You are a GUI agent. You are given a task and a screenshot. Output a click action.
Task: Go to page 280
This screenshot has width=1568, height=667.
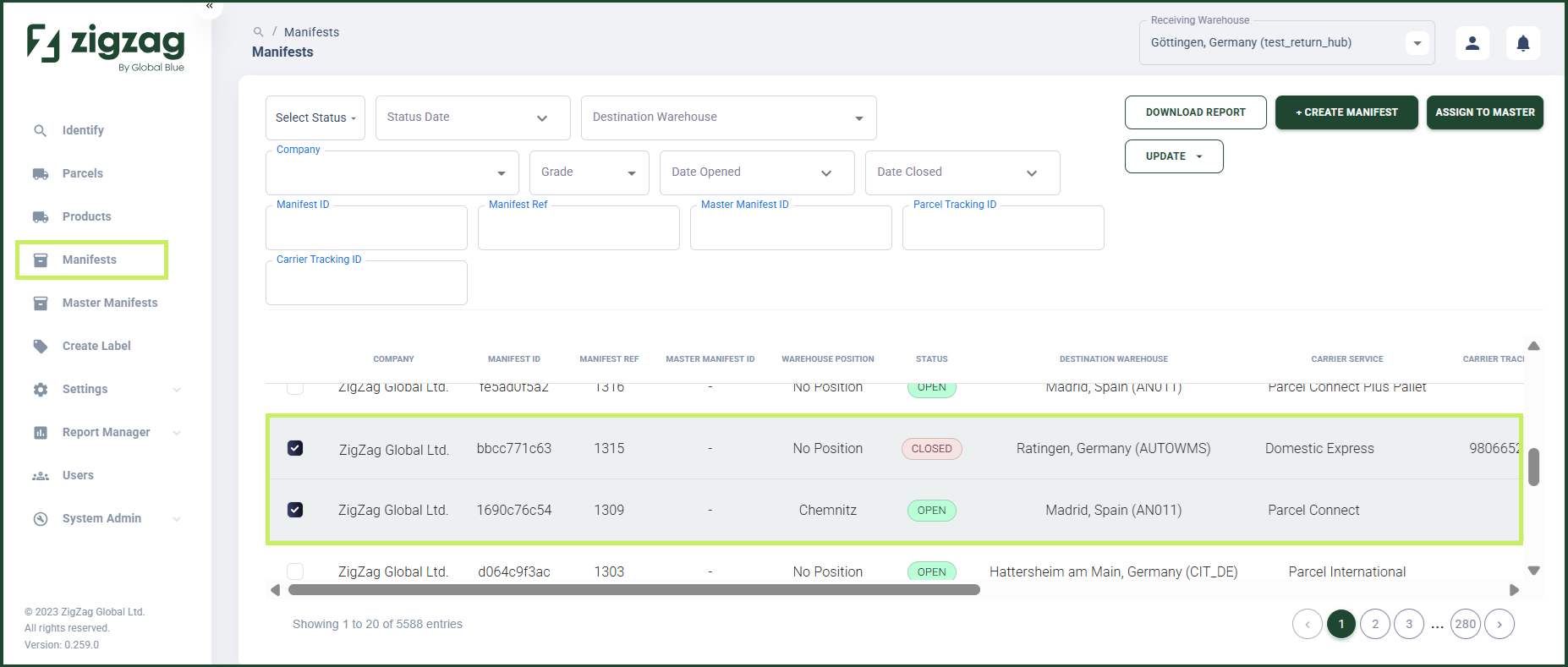tap(1466, 624)
